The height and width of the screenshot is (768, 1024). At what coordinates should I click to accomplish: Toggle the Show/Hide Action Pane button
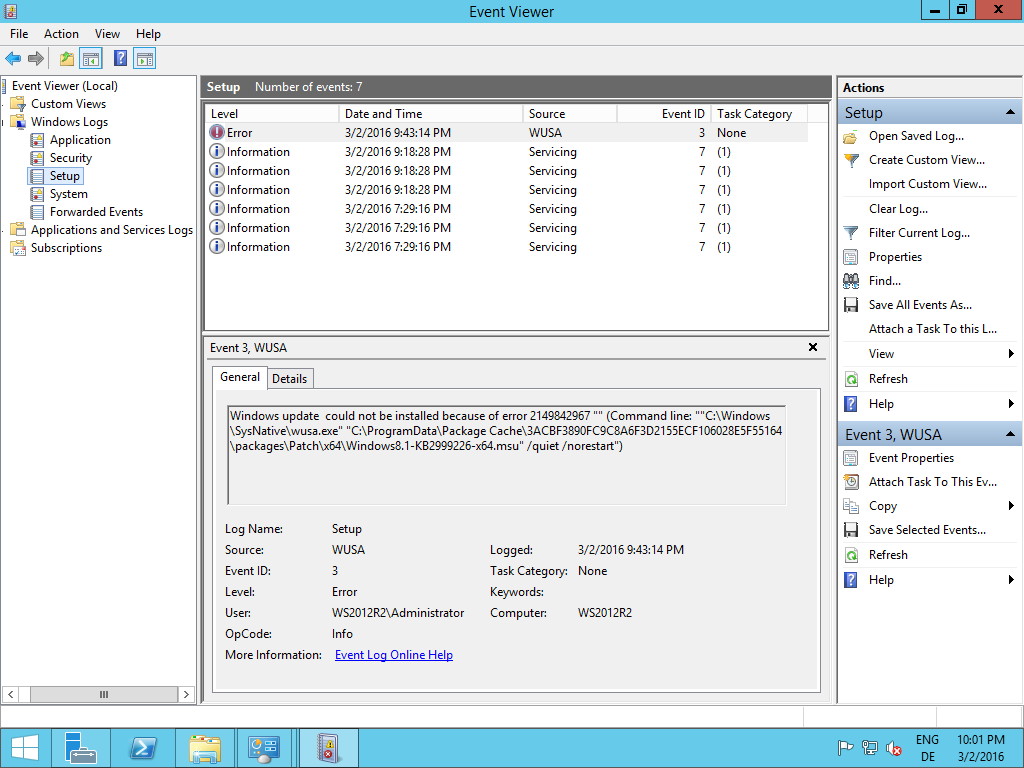145,59
